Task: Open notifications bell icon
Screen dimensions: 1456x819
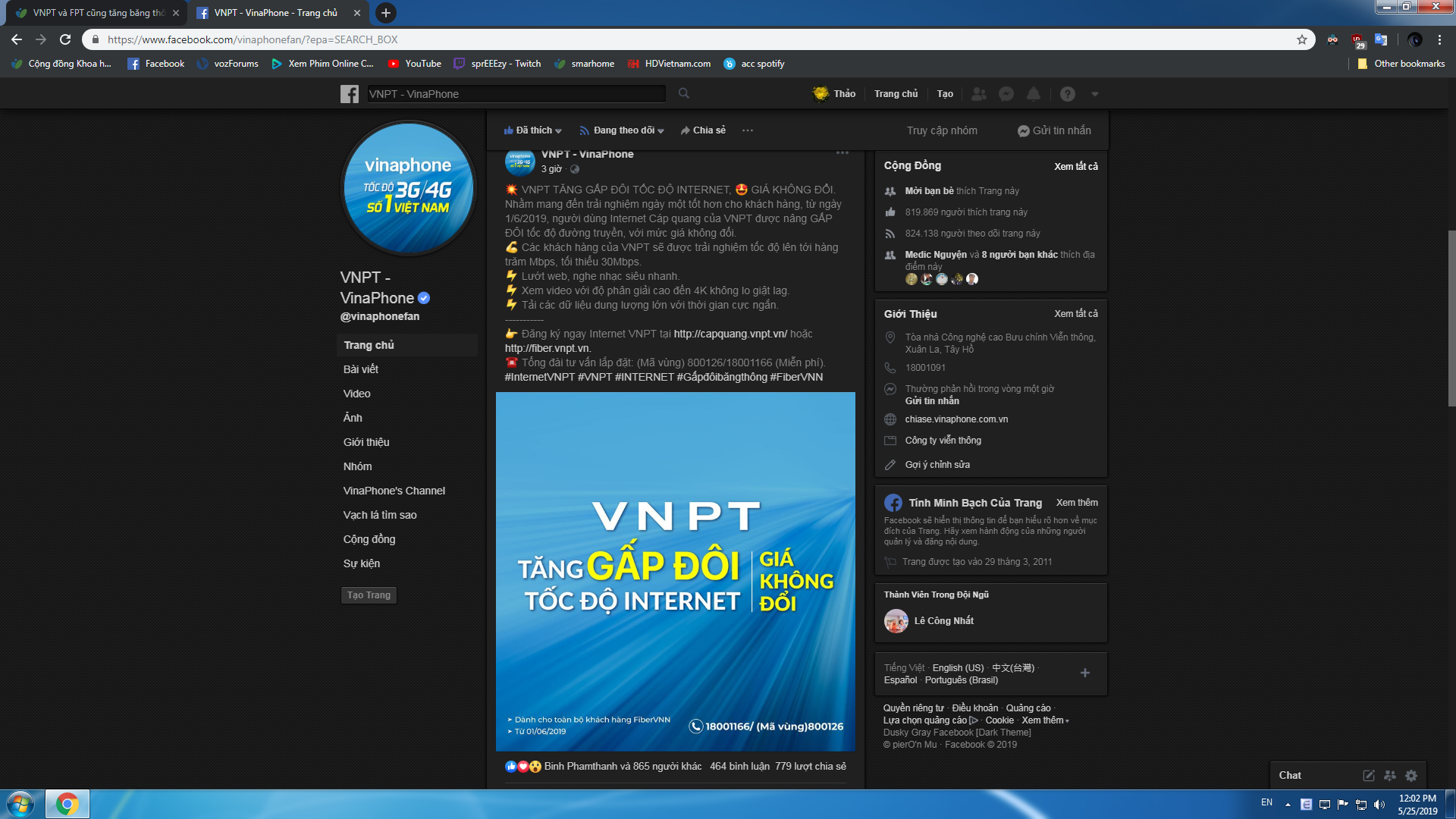Action: point(1034,94)
